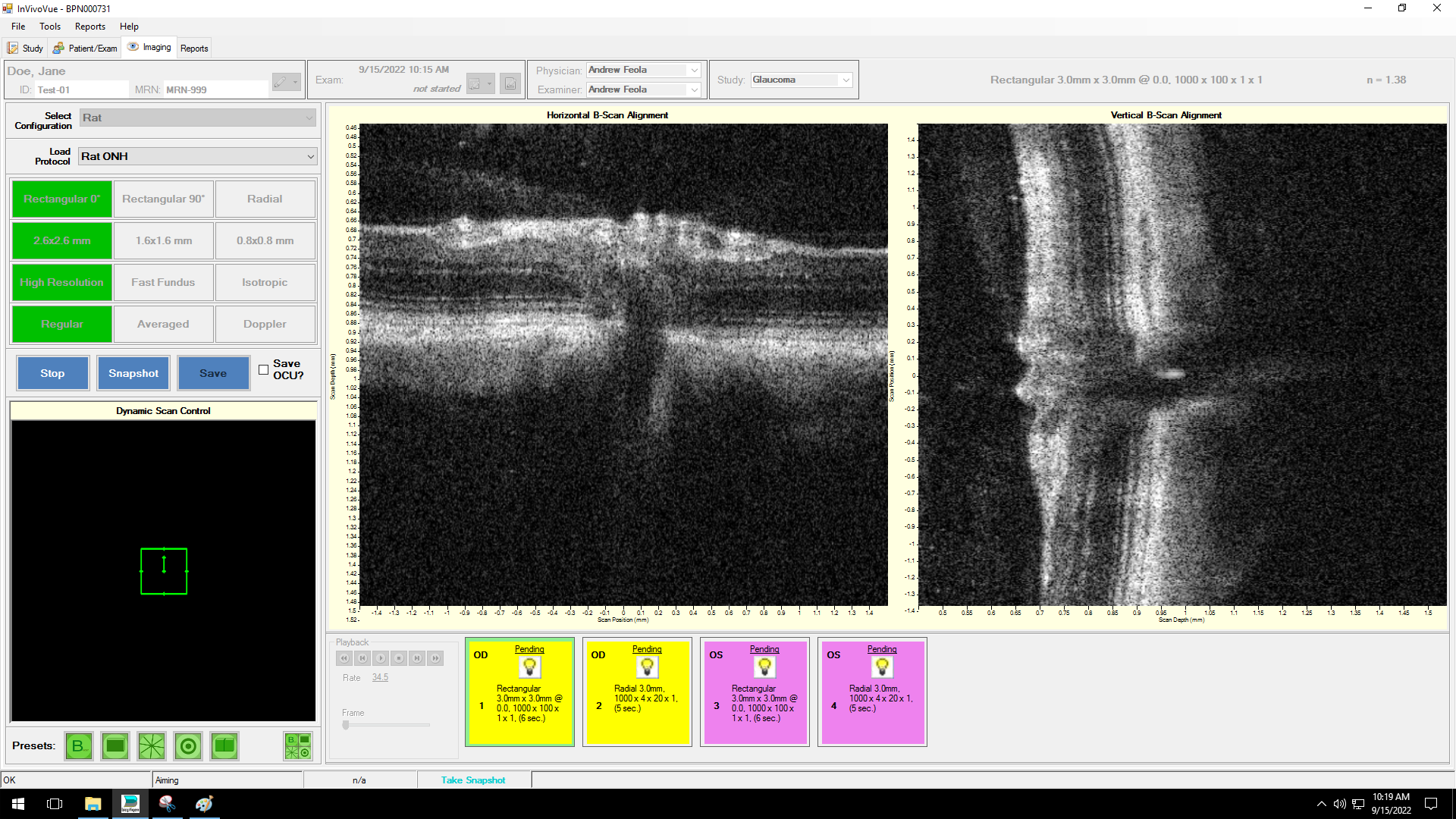The image size is (1456, 819).
Task: Select the rectangular volume preset icon
Action: (x=115, y=746)
